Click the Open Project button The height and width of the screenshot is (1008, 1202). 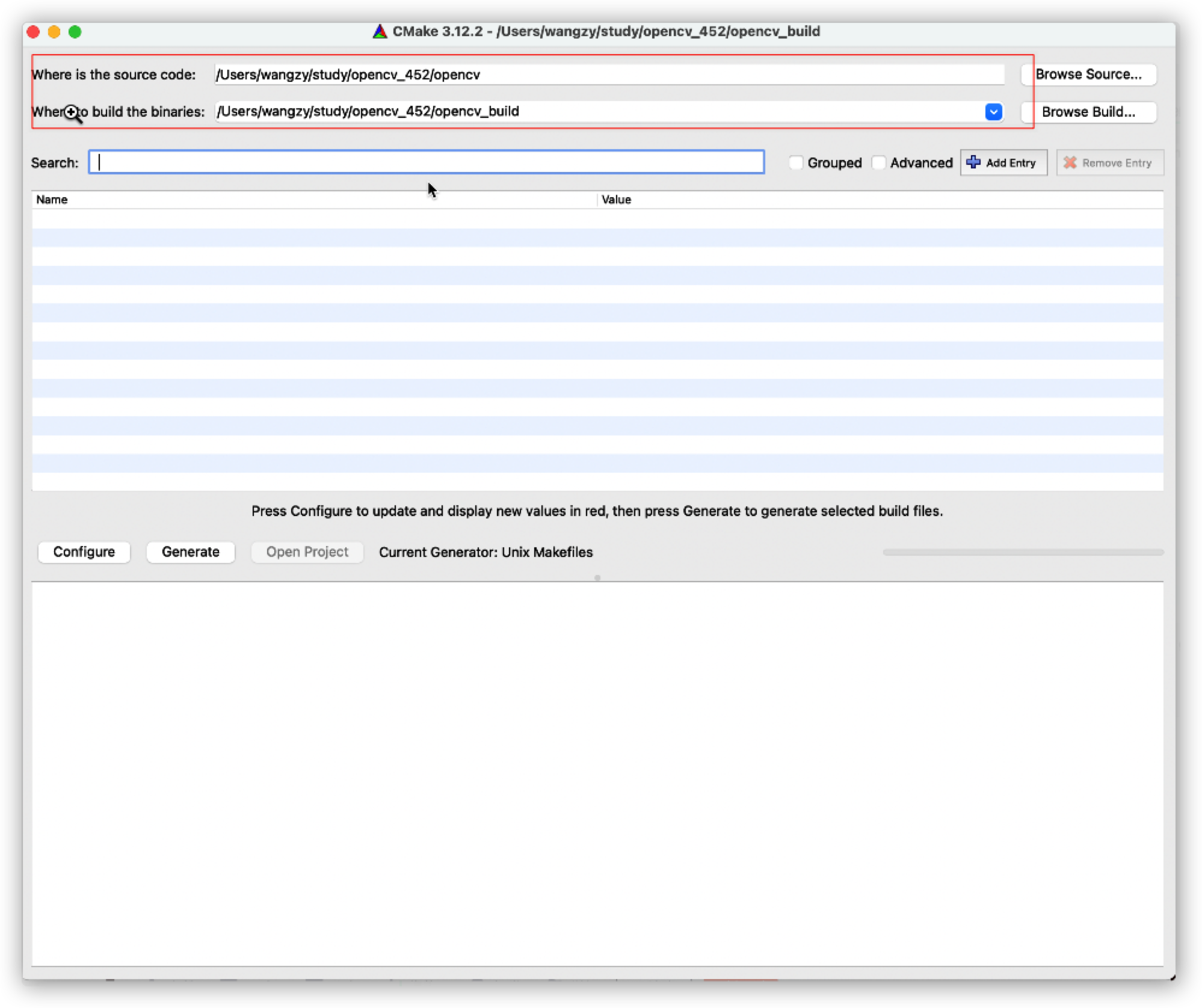307,552
